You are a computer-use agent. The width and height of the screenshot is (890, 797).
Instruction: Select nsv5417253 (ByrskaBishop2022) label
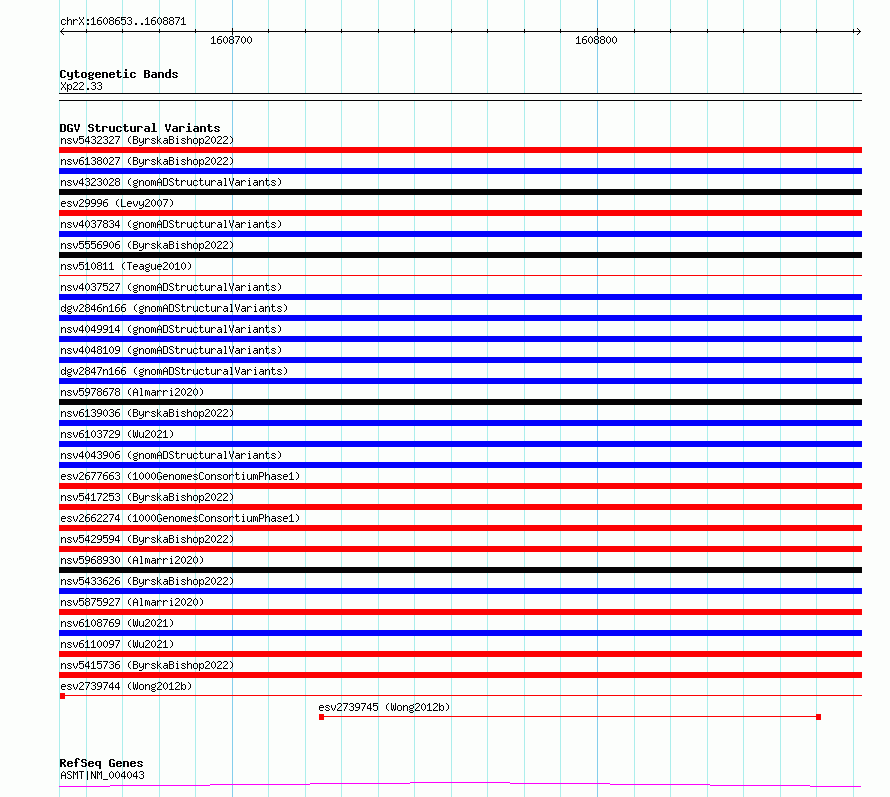point(147,497)
